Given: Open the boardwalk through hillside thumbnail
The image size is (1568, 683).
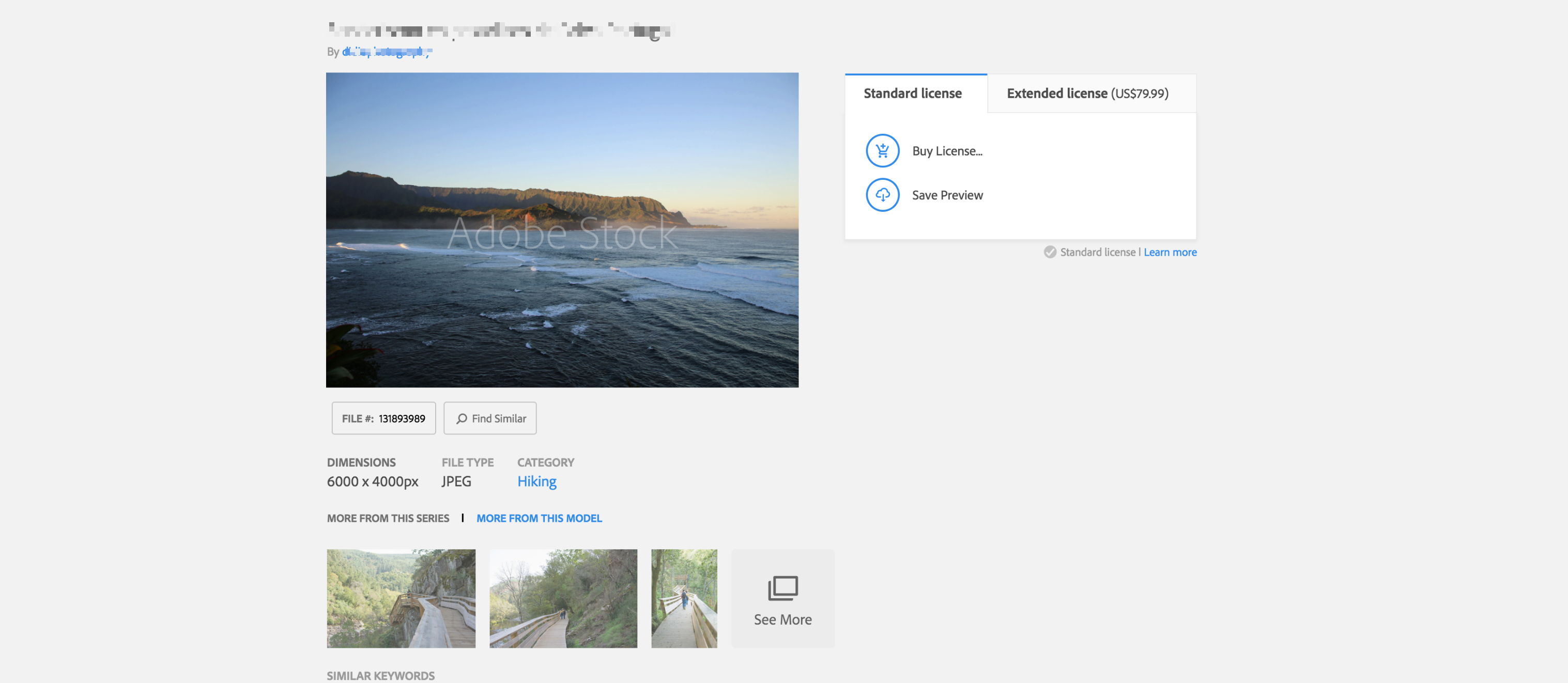Looking at the screenshot, I should [x=563, y=598].
